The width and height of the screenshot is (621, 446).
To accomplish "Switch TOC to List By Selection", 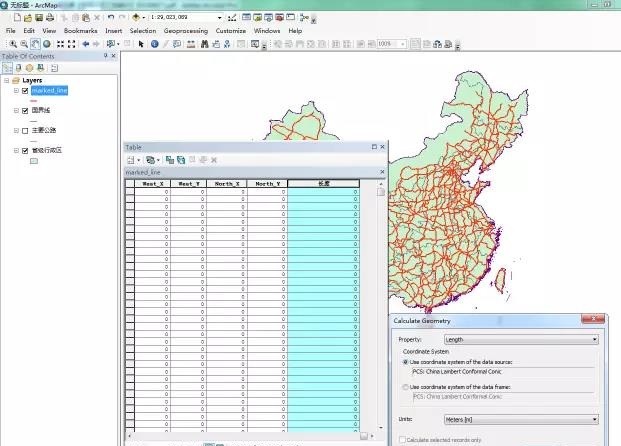I will [40, 68].
